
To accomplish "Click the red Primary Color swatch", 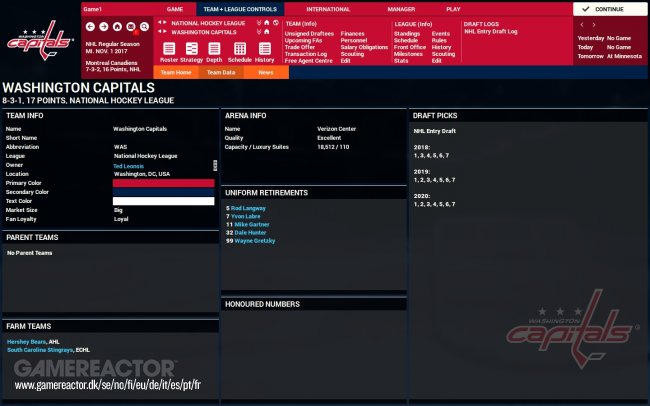I will tap(163, 183).
